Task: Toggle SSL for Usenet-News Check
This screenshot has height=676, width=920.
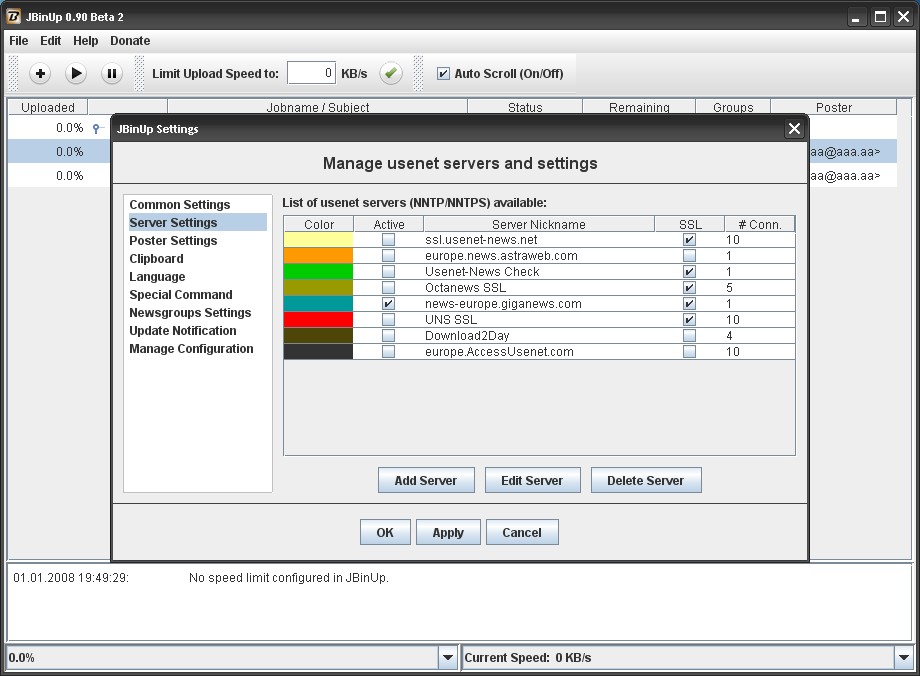Action: click(689, 272)
